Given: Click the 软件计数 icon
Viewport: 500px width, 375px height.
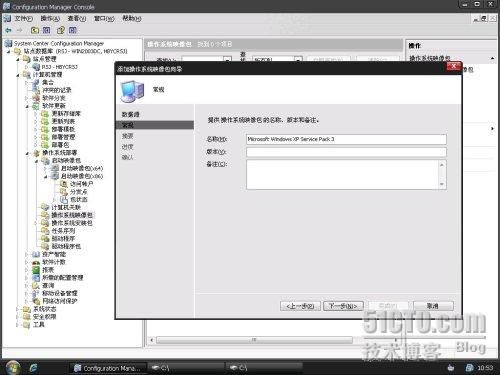Looking at the screenshot, I should point(36,262).
